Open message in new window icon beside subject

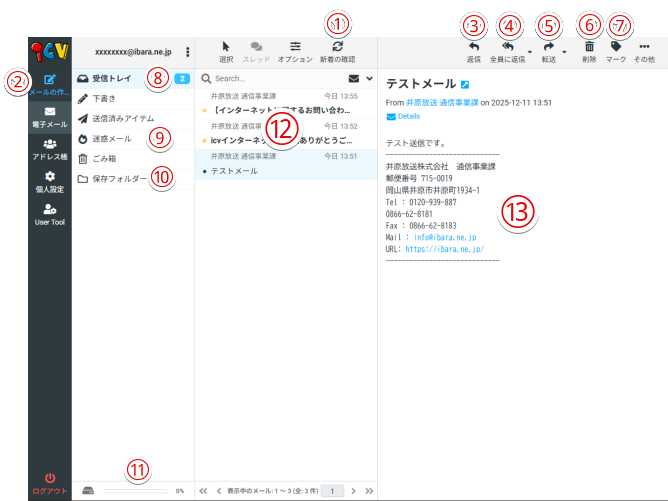(x=465, y=86)
